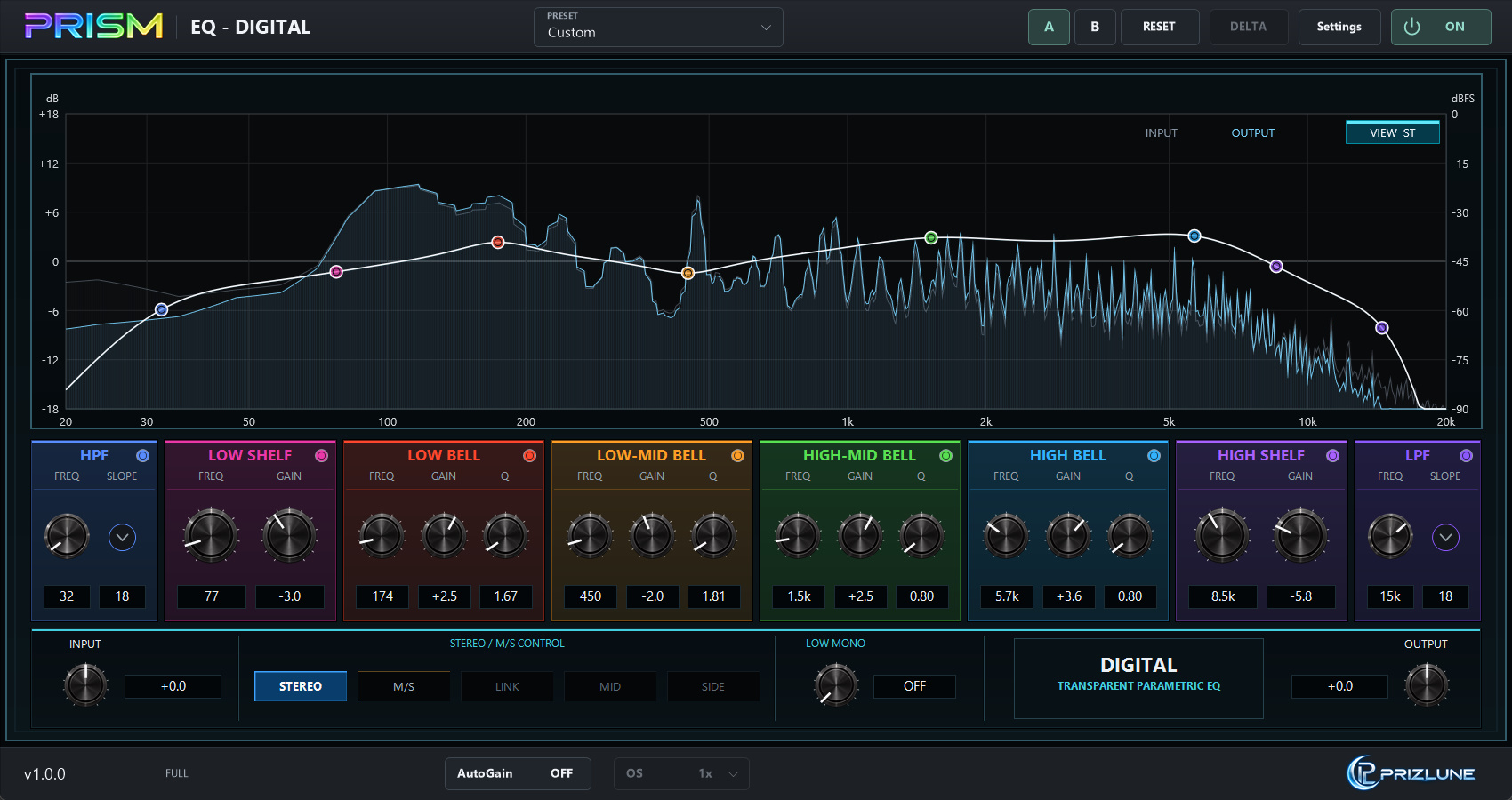This screenshot has height=800, width=1512.
Task: Click the DELTA button
Action: point(1248,27)
